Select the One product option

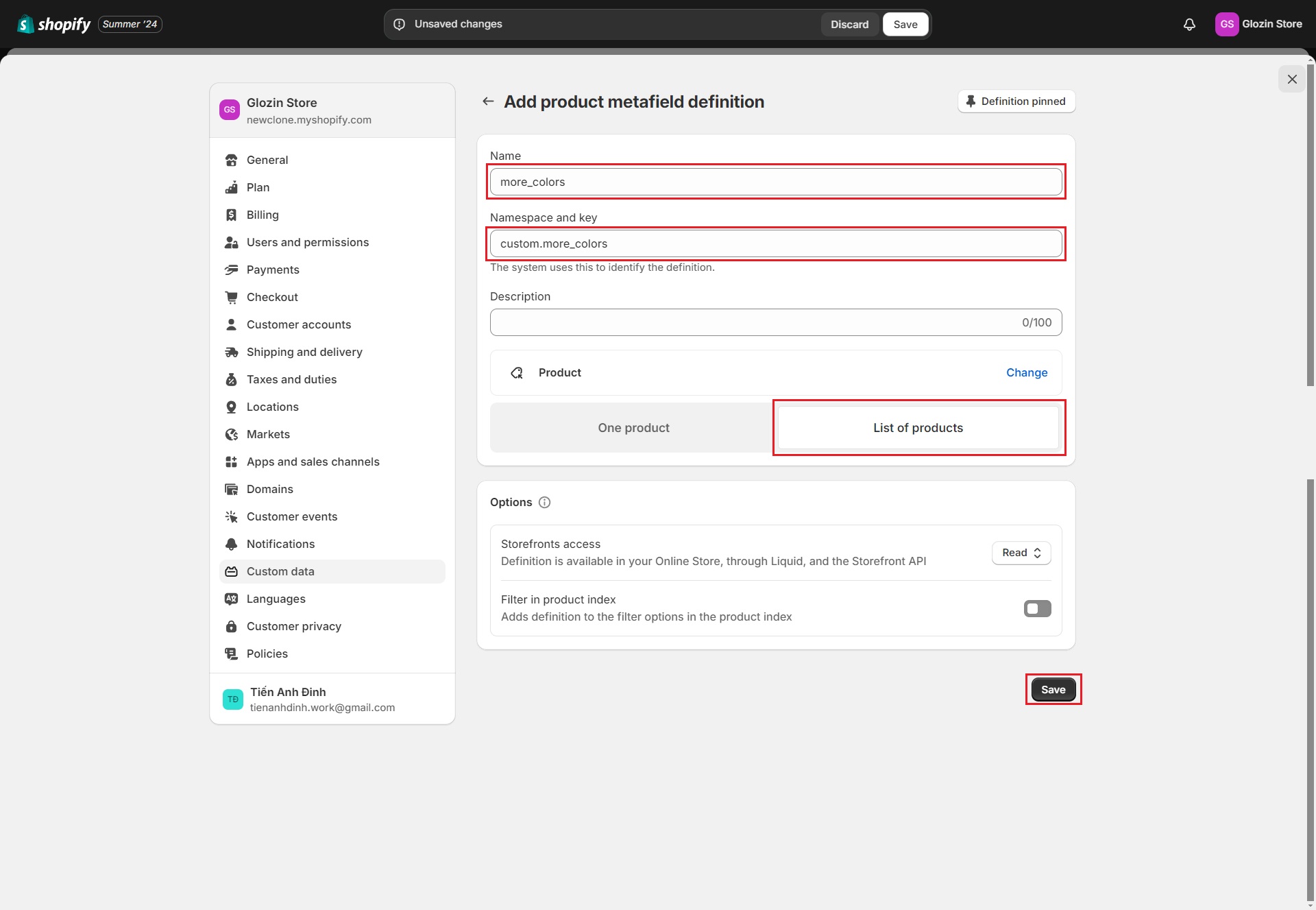(x=633, y=428)
